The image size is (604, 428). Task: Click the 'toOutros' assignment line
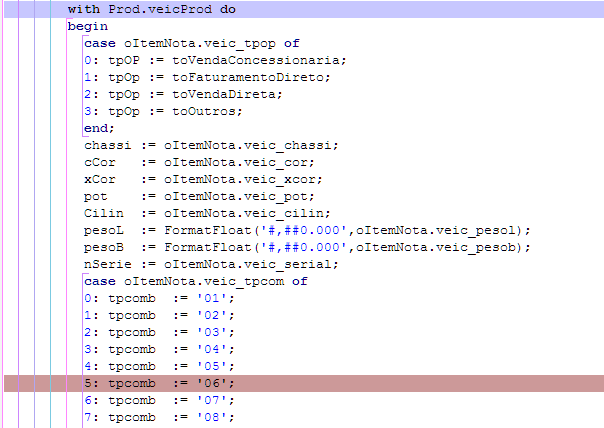pos(163,111)
